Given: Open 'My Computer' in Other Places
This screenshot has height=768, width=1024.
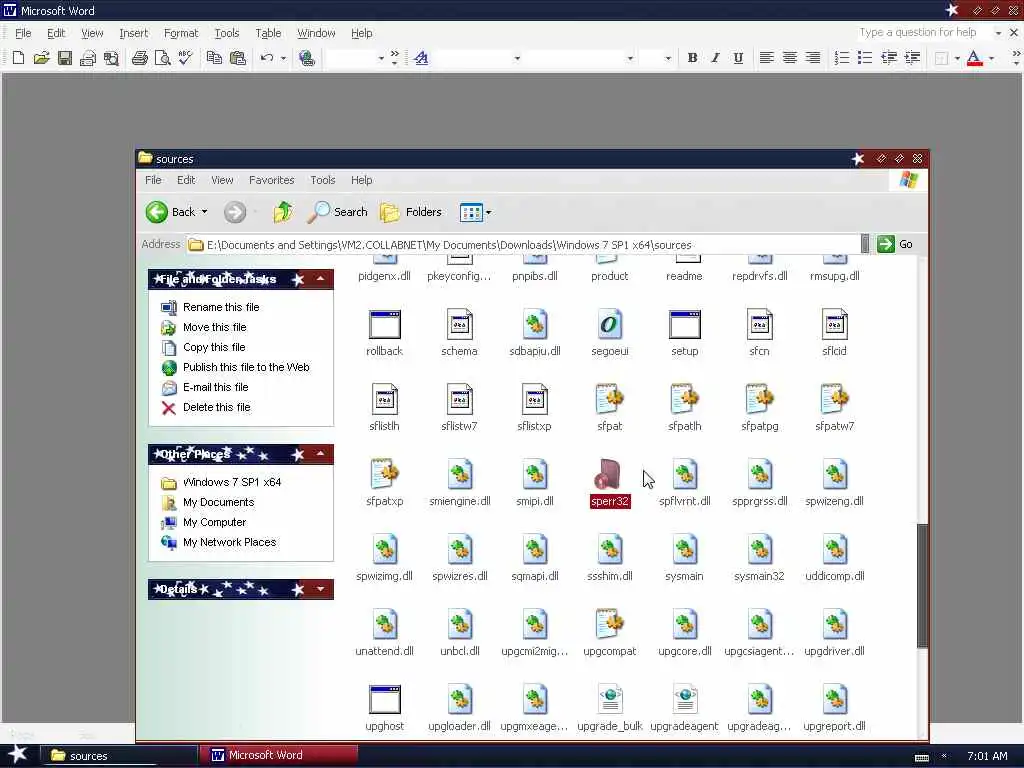Looking at the screenshot, I should tap(214, 522).
